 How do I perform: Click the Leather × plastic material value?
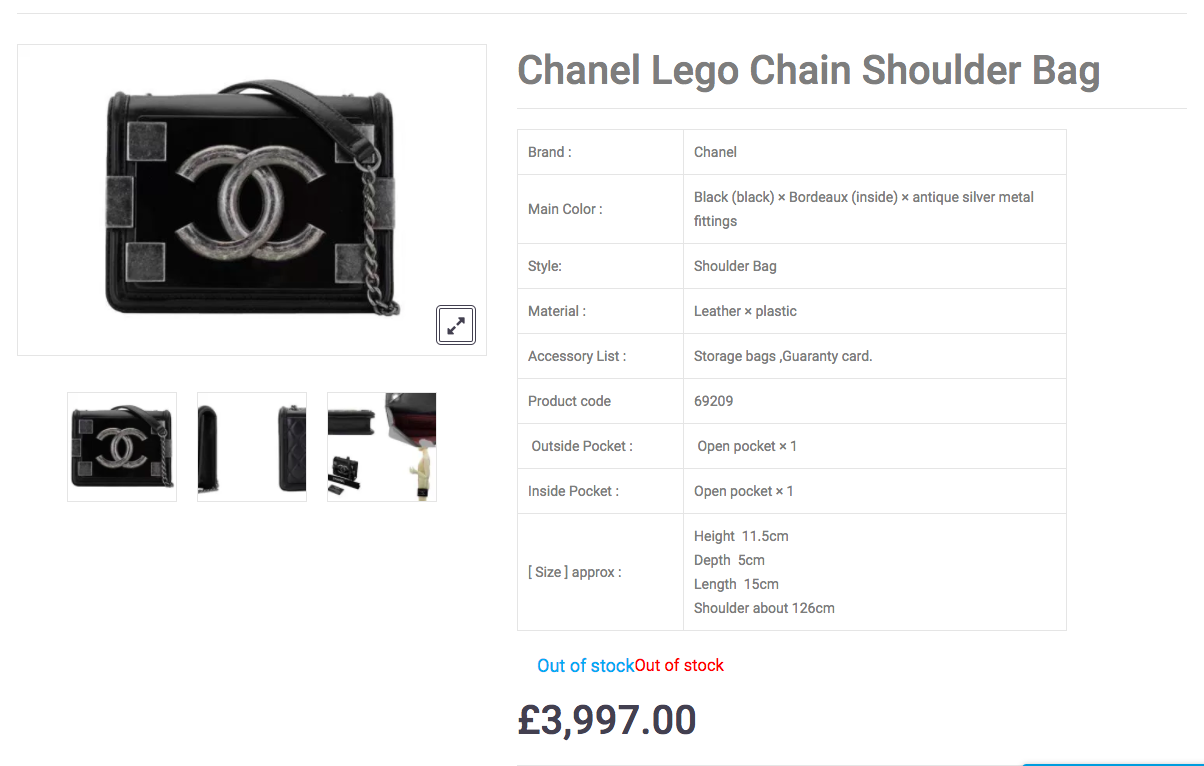pos(745,311)
